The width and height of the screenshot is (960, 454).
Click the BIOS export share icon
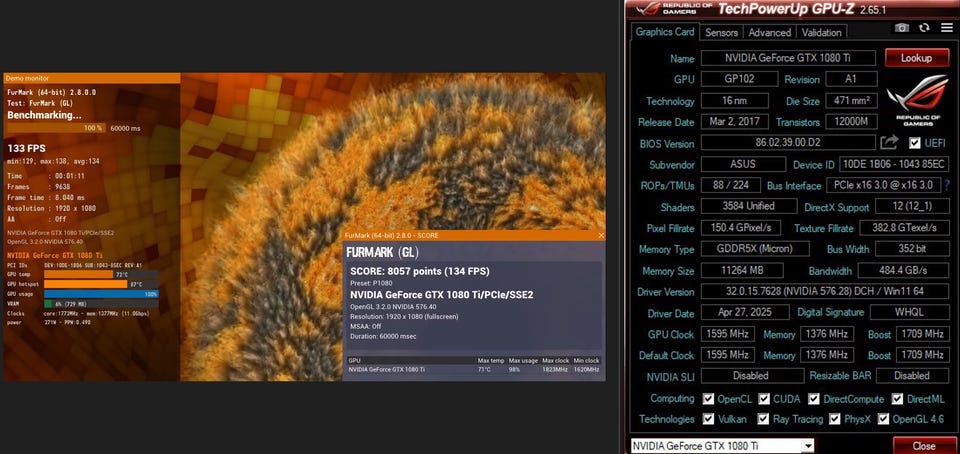pyautogui.click(x=888, y=143)
